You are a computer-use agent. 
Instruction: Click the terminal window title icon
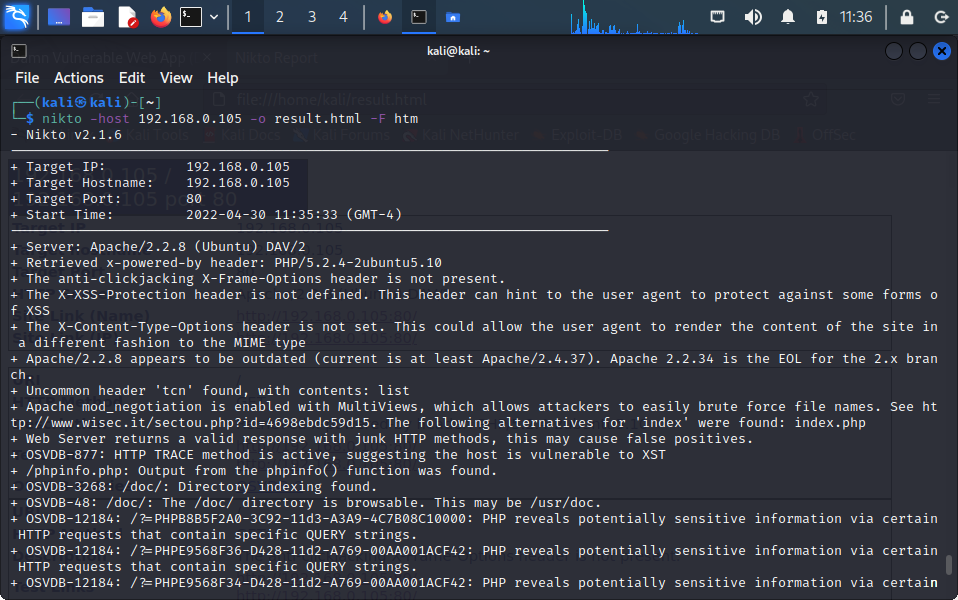(19, 51)
